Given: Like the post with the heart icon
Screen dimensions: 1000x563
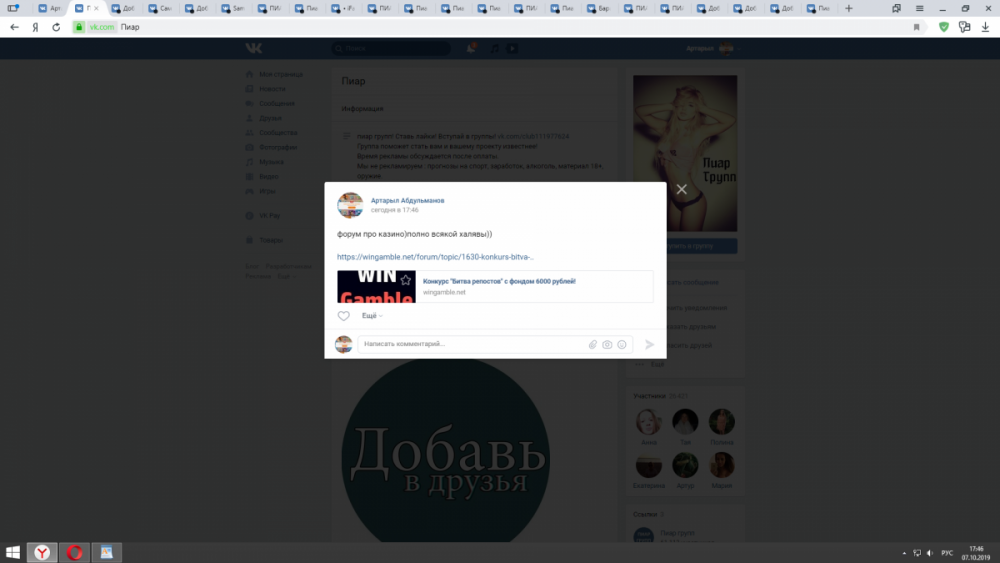Looking at the screenshot, I should click(x=344, y=316).
